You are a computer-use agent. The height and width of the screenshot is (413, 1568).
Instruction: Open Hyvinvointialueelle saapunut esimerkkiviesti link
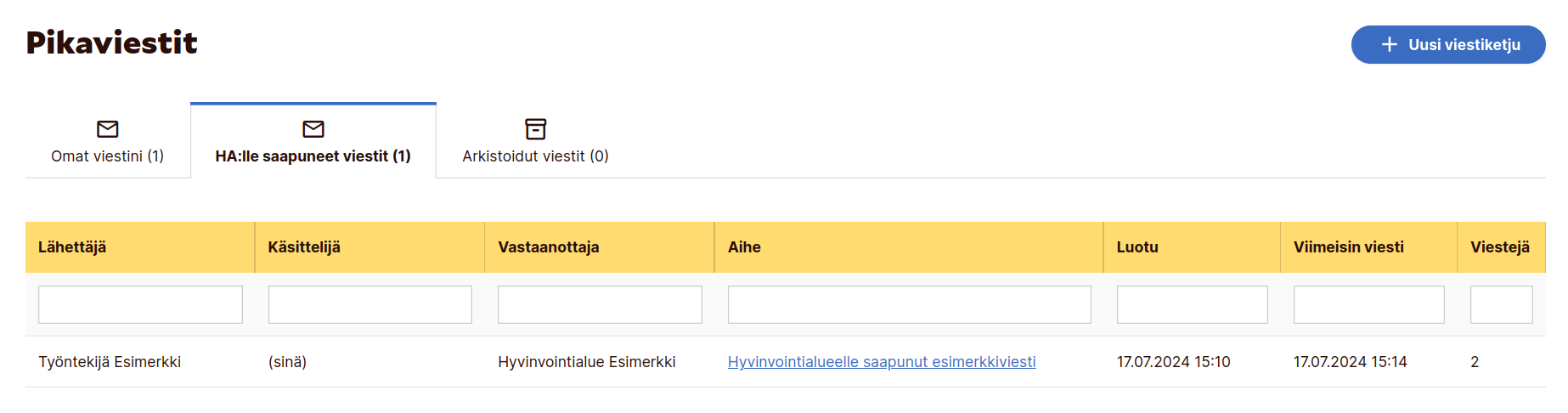point(882,362)
